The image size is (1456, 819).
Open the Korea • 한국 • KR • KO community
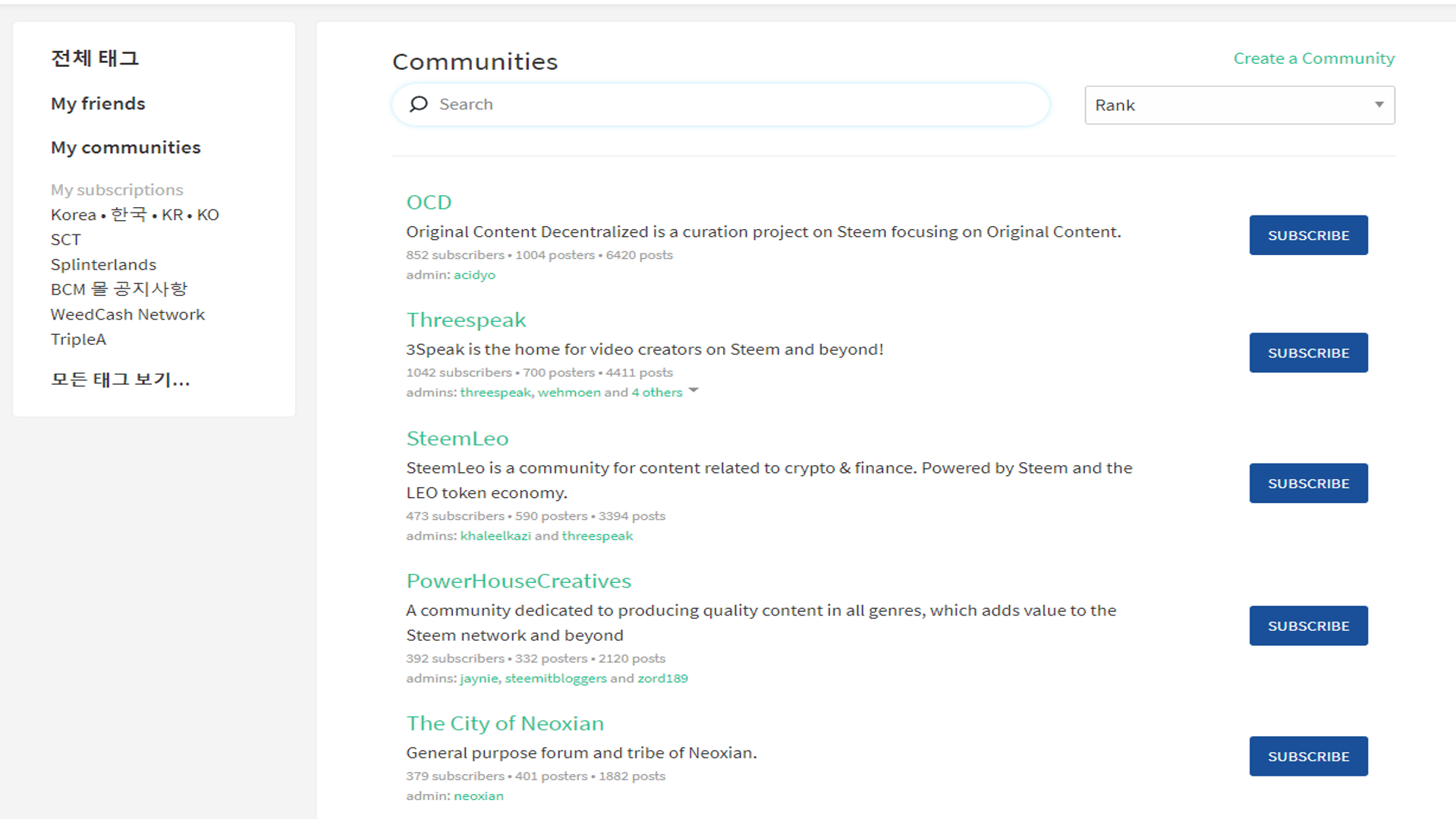pyautogui.click(x=134, y=214)
